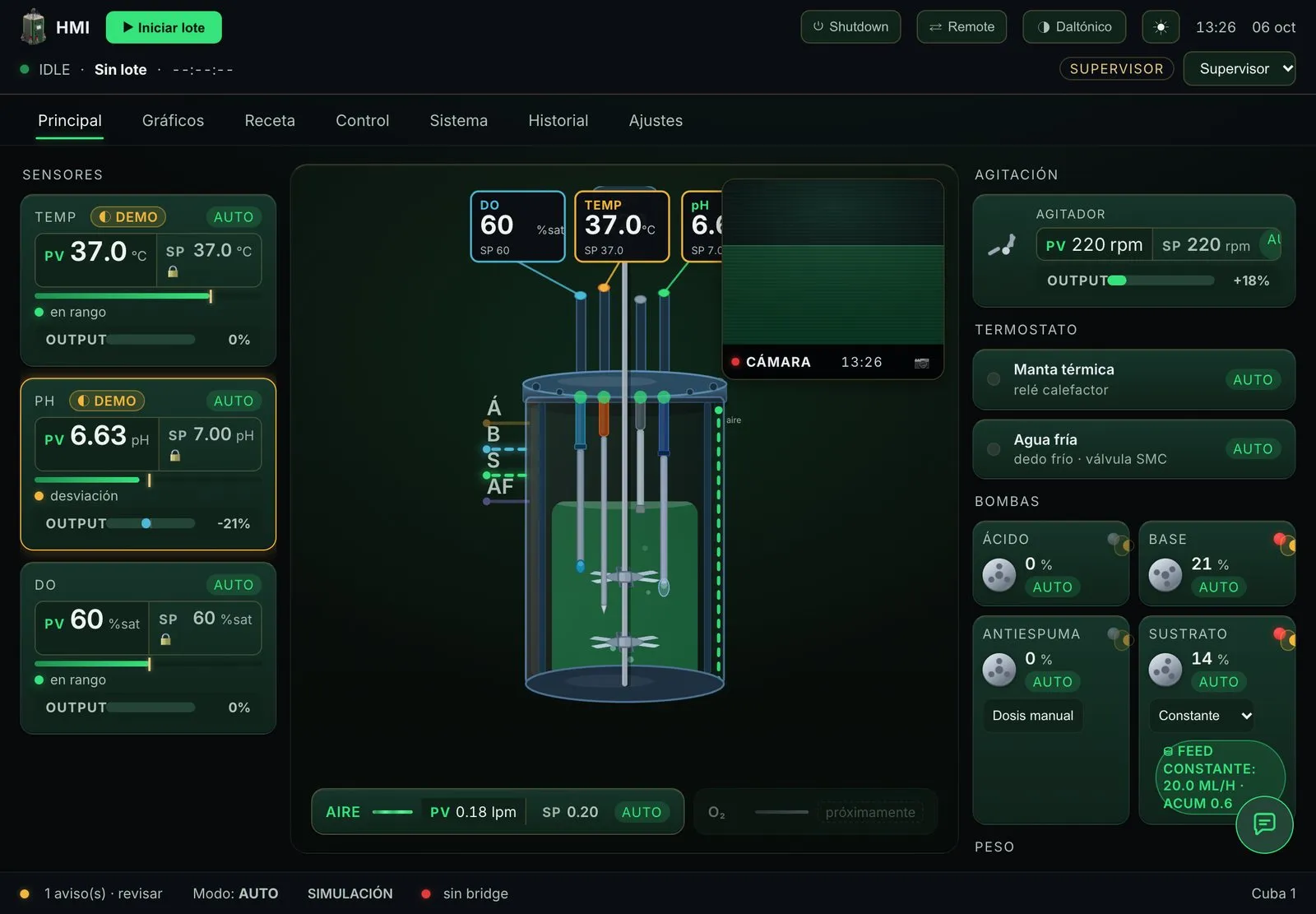Open the Supervisor role dropdown

[1240, 68]
